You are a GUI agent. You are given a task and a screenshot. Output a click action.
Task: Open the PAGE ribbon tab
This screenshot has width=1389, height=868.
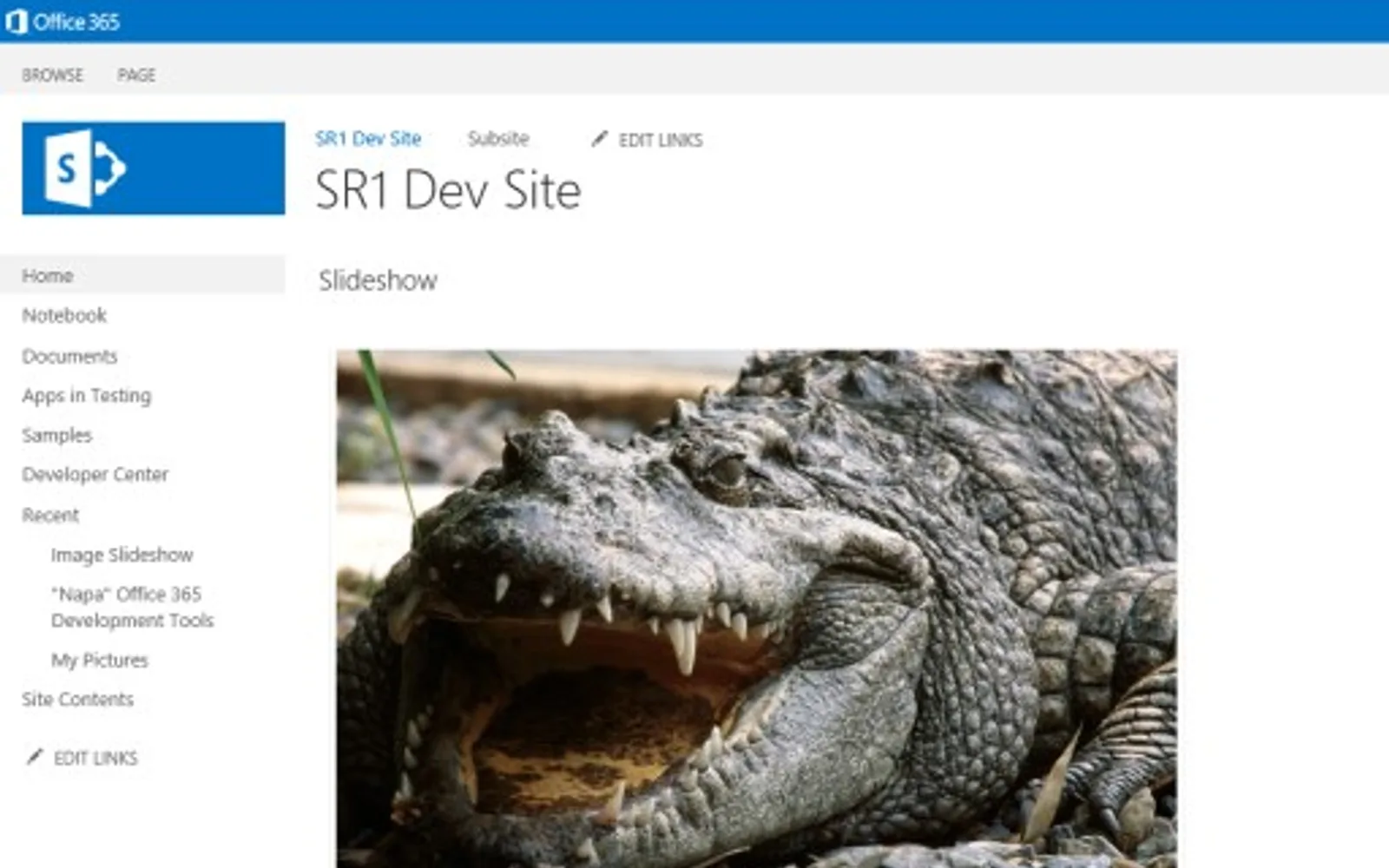pyautogui.click(x=137, y=76)
